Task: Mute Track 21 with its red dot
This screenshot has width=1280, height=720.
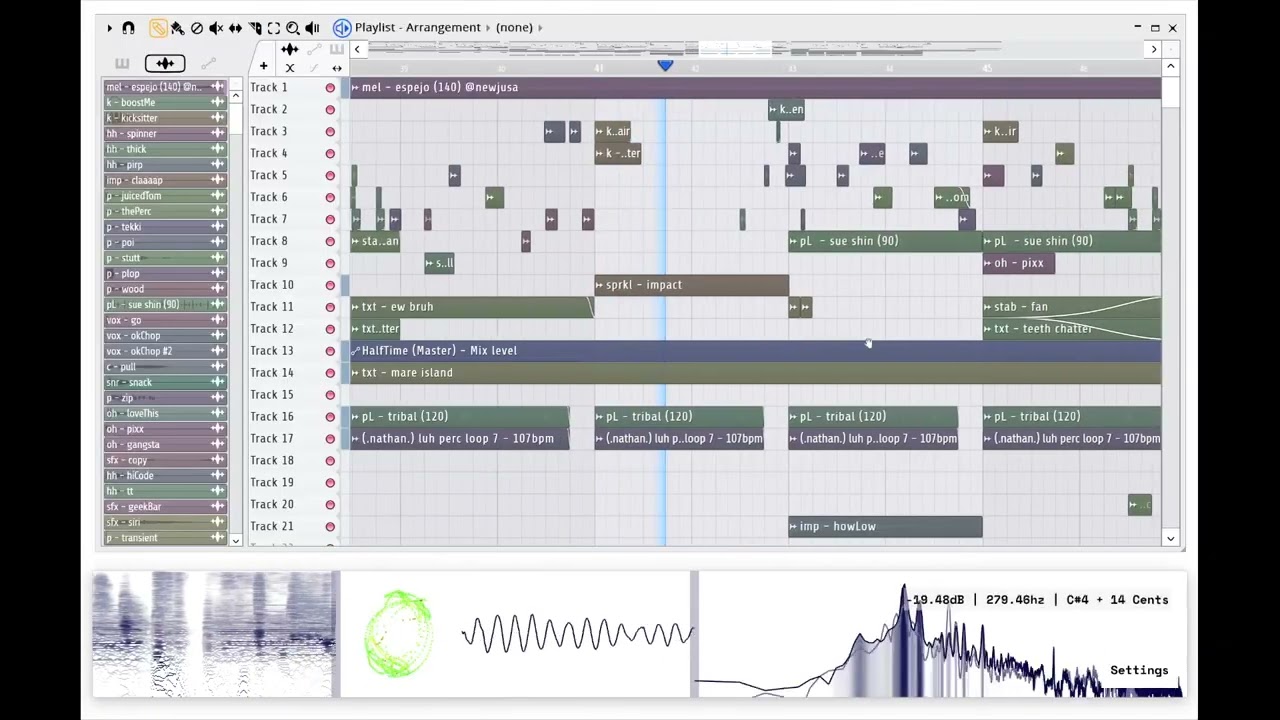Action: (x=330, y=527)
